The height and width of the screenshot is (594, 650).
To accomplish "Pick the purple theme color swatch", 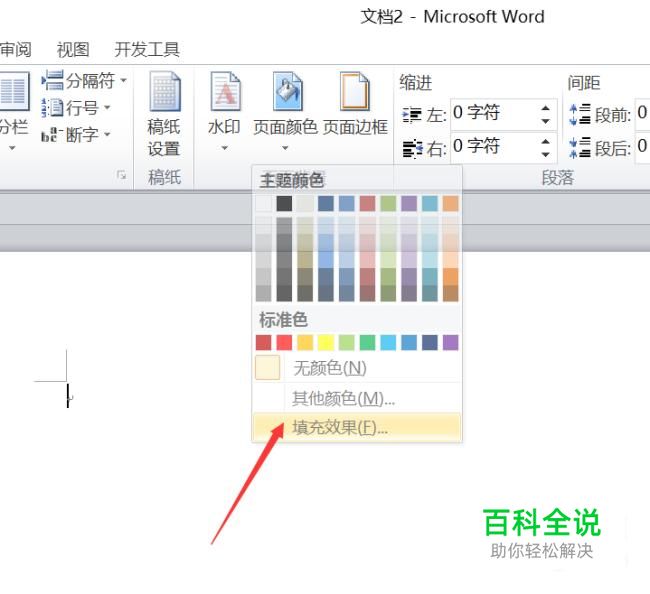I will click(x=409, y=204).
